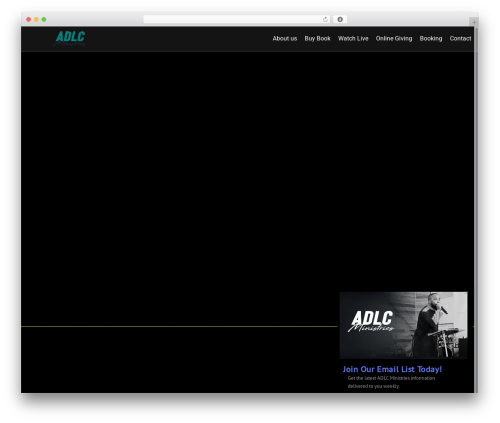This screenshot has height=423, width=500.
Task: Reload page with the refresh icon
Action: pos(325,19)
